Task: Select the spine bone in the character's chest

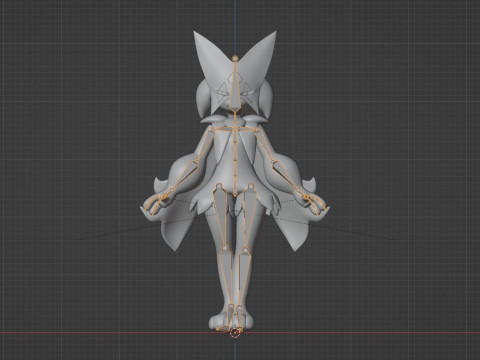Action: coord(235,135)
